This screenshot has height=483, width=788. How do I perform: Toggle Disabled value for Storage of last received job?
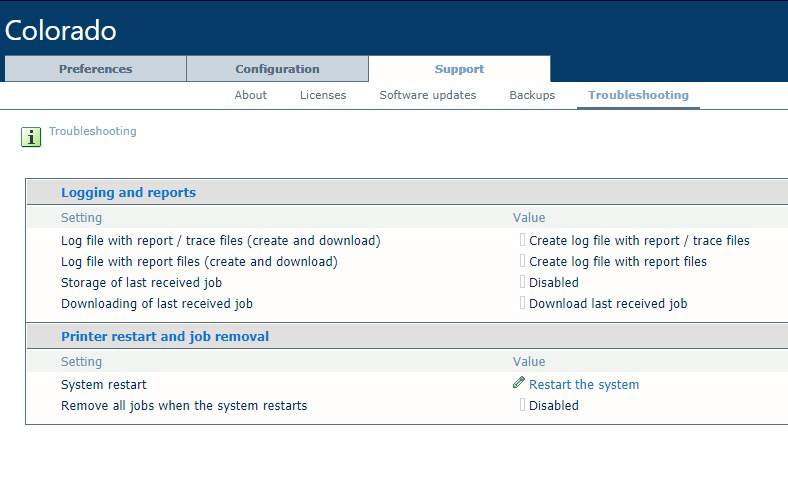point(553,282)
